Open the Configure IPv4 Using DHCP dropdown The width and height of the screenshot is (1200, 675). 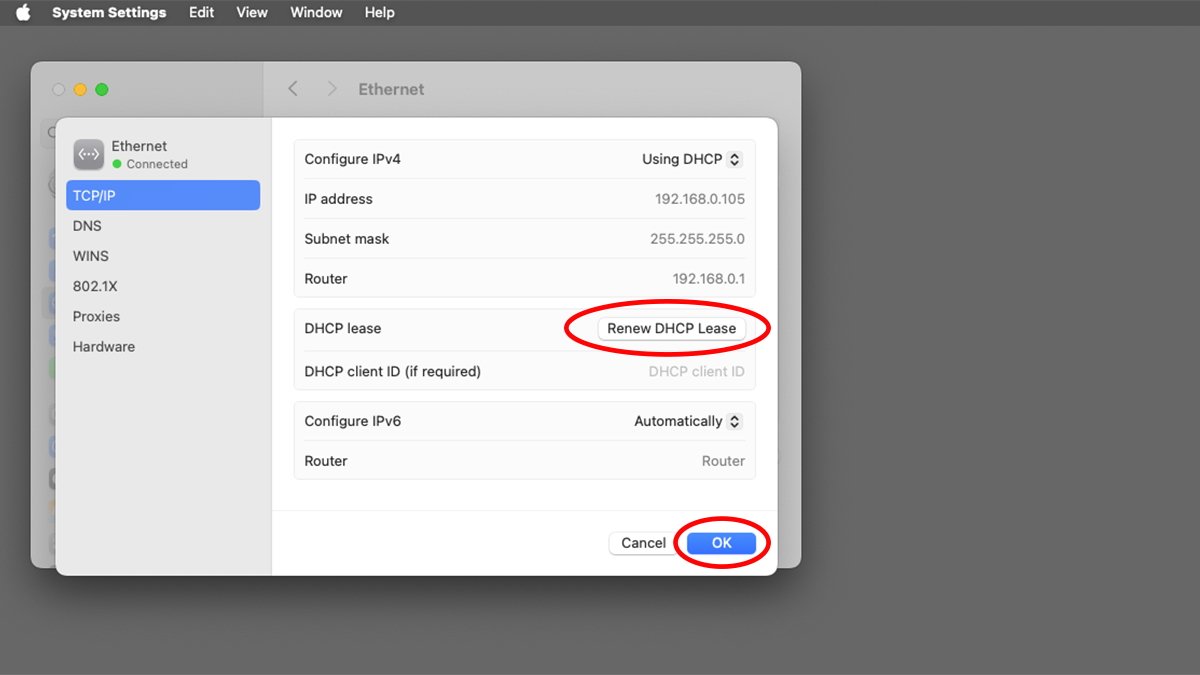pos(692,159)
